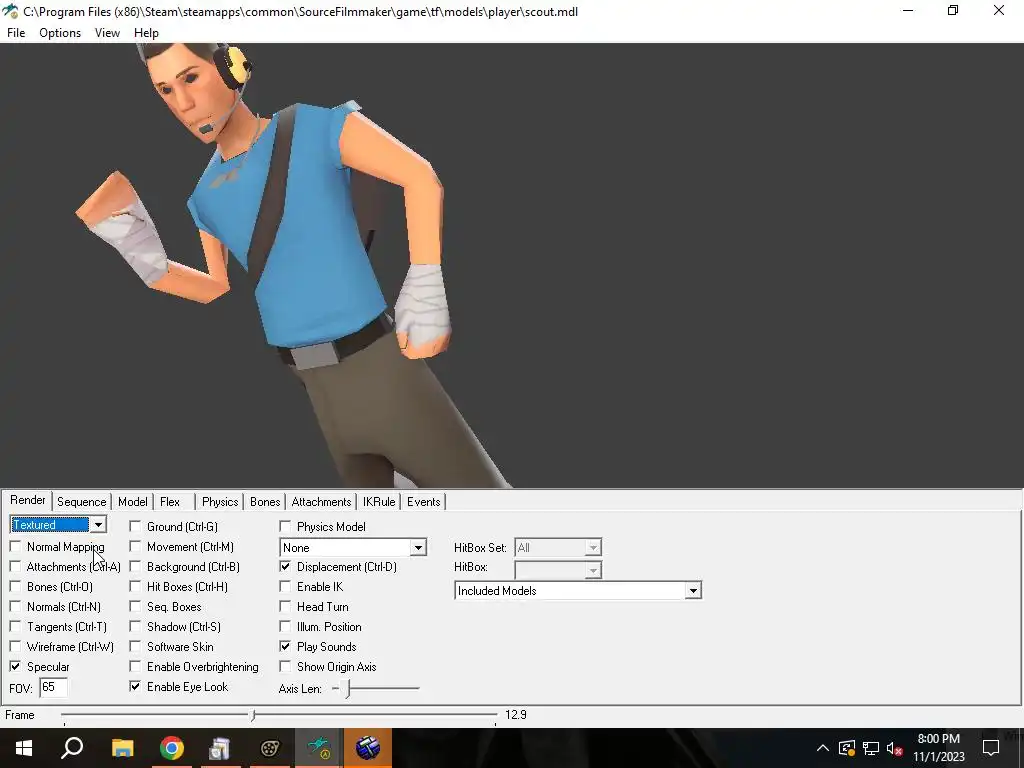
Task: Select the Render tab
Action: point(27,500)
